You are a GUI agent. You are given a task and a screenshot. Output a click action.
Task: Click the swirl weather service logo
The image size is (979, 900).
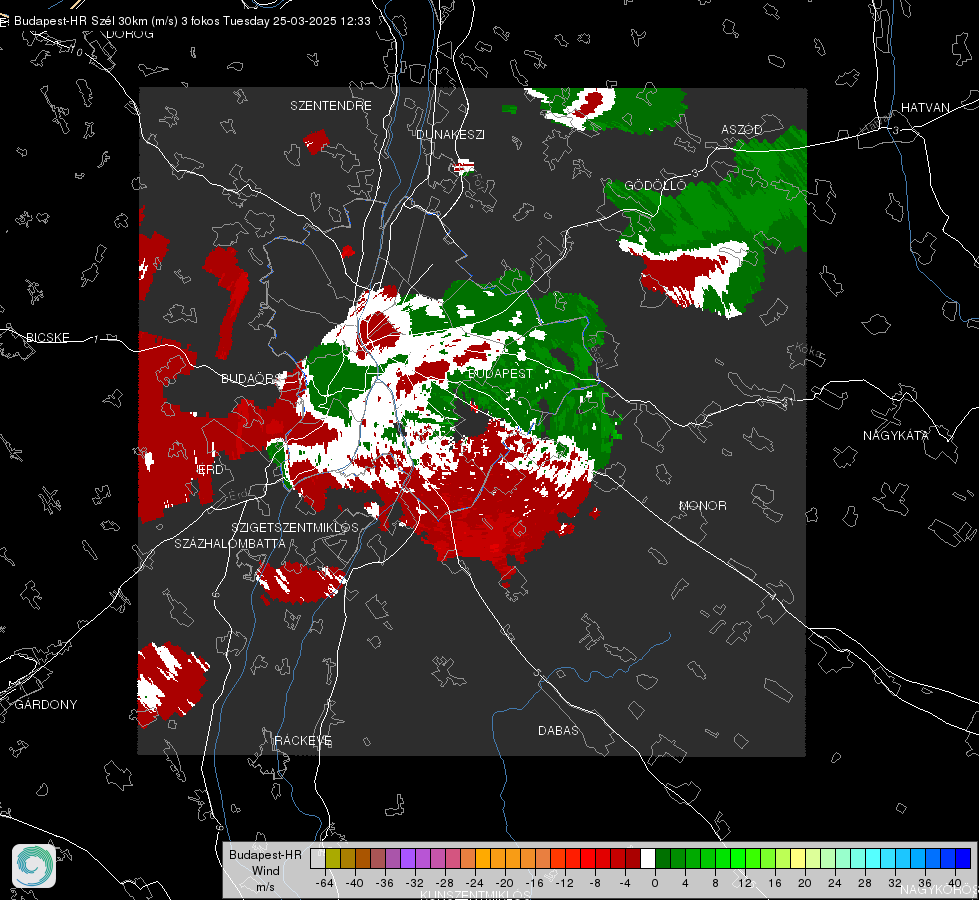pyautogui.click(x=34, y=866)
